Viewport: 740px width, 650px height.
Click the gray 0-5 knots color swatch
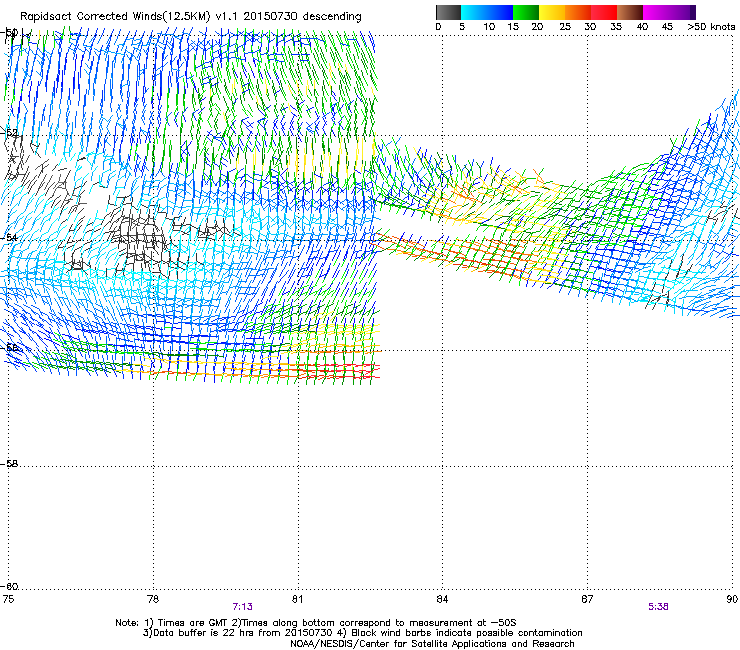coord(448,12)
